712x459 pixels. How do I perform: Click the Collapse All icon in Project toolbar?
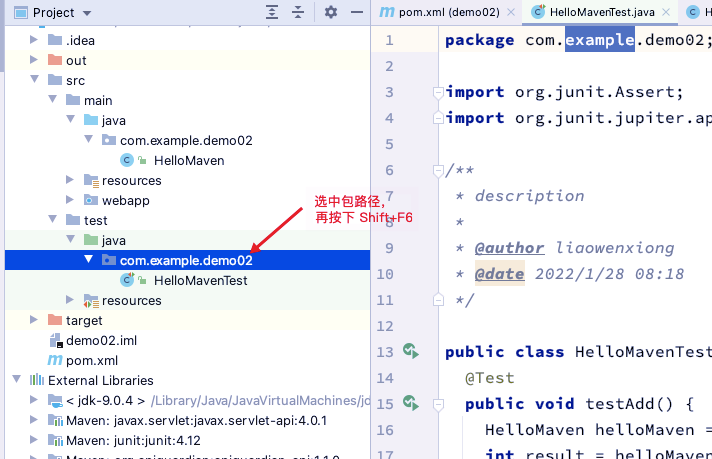pos(298,12)
